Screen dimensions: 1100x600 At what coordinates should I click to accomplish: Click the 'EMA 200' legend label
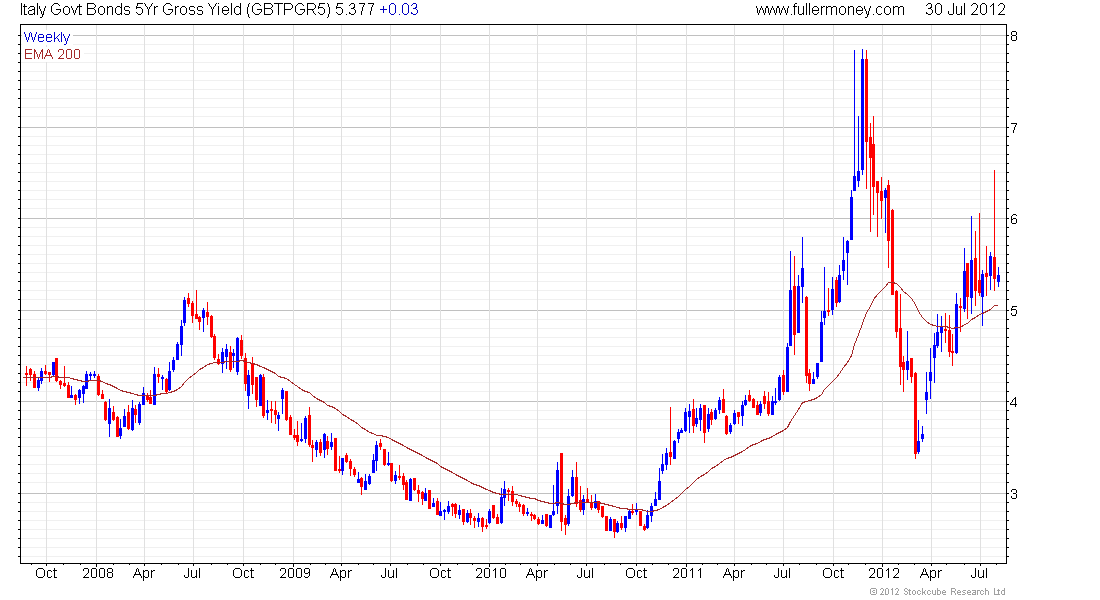coord(53,55)
